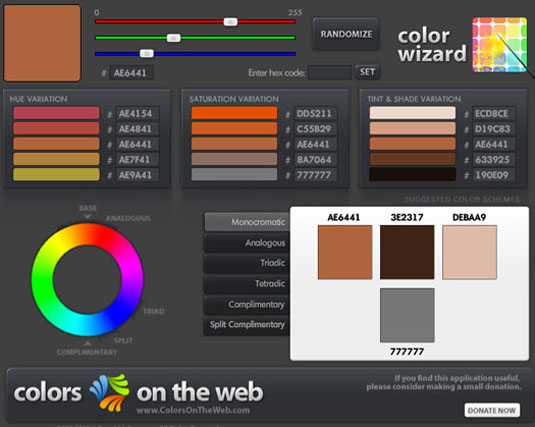Screen dimensions: 535x427
Task: Pick darkest shade swatch 190E09
Action: point(413,174)
